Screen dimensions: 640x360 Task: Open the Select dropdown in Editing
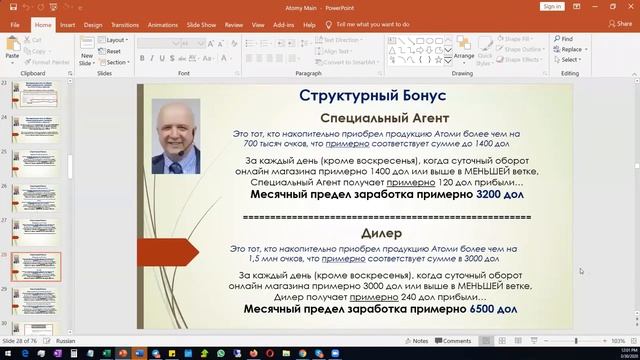click(x=568, y=60)
